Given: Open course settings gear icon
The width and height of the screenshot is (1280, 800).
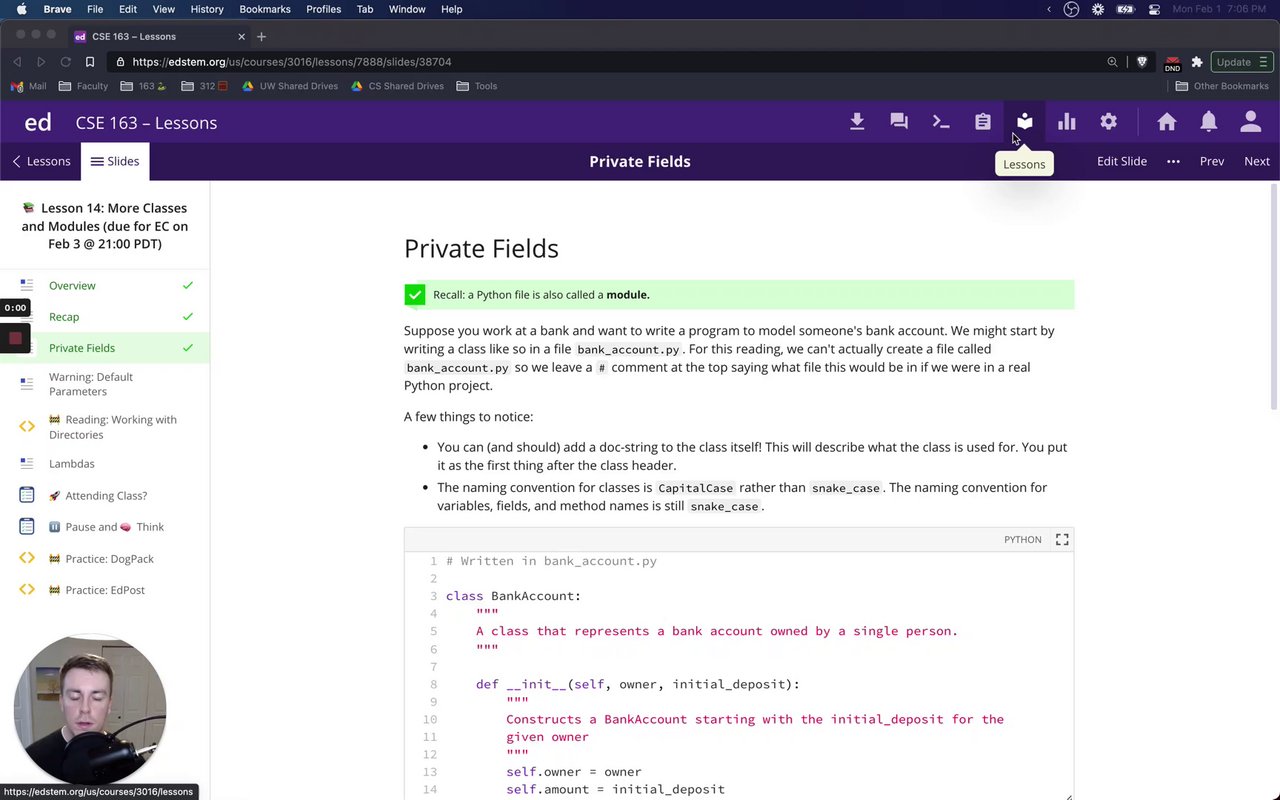Looking at the screenshot, I should coord(1109,122).
